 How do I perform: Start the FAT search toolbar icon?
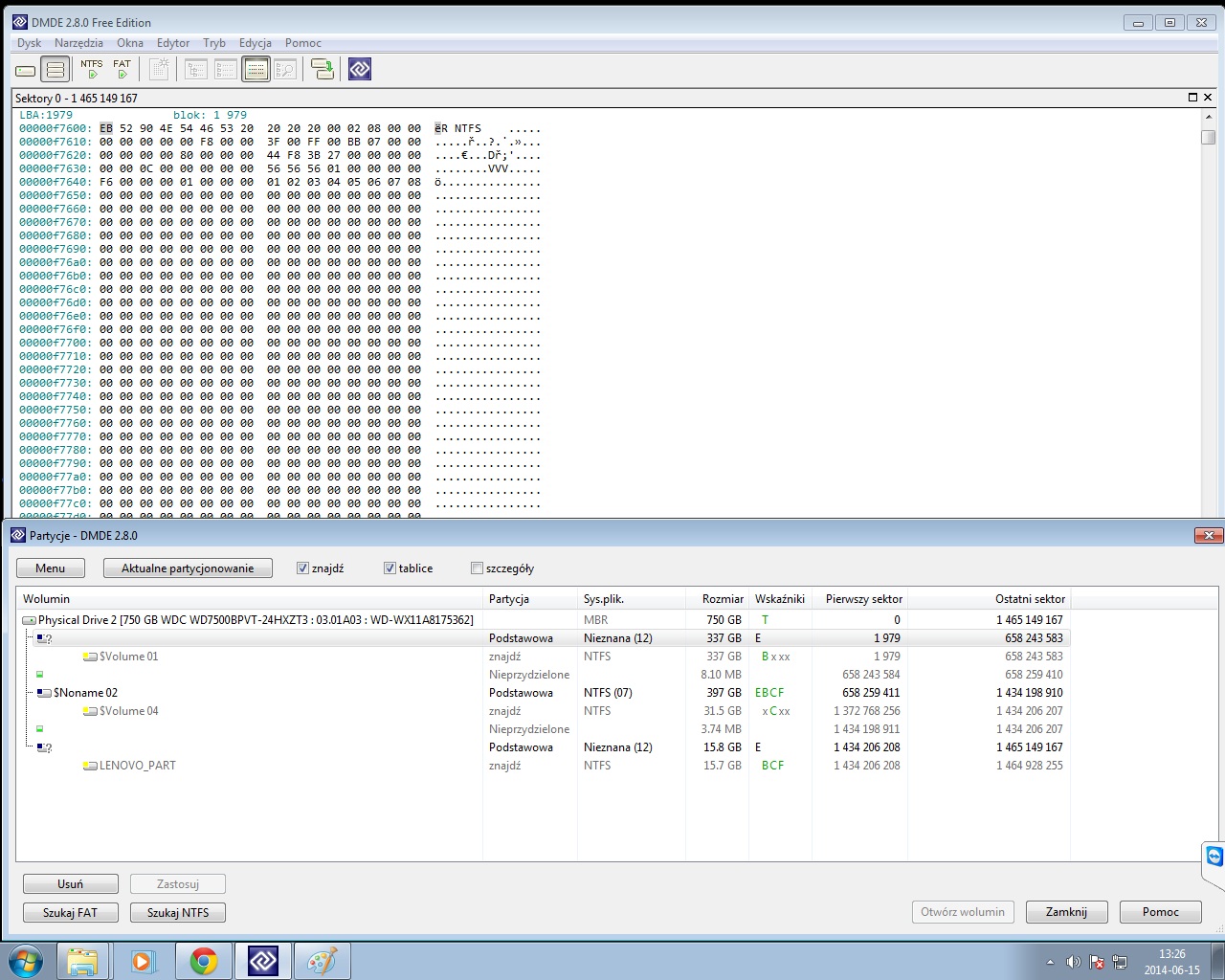pyautogui.click(x=122, y=69)
